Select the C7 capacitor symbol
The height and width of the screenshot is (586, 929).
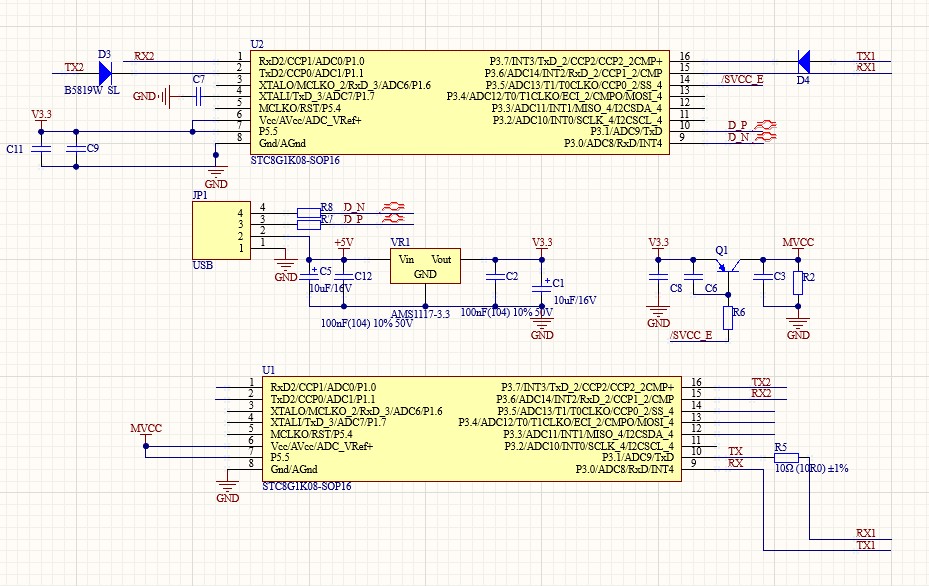[x=198, y=96]
